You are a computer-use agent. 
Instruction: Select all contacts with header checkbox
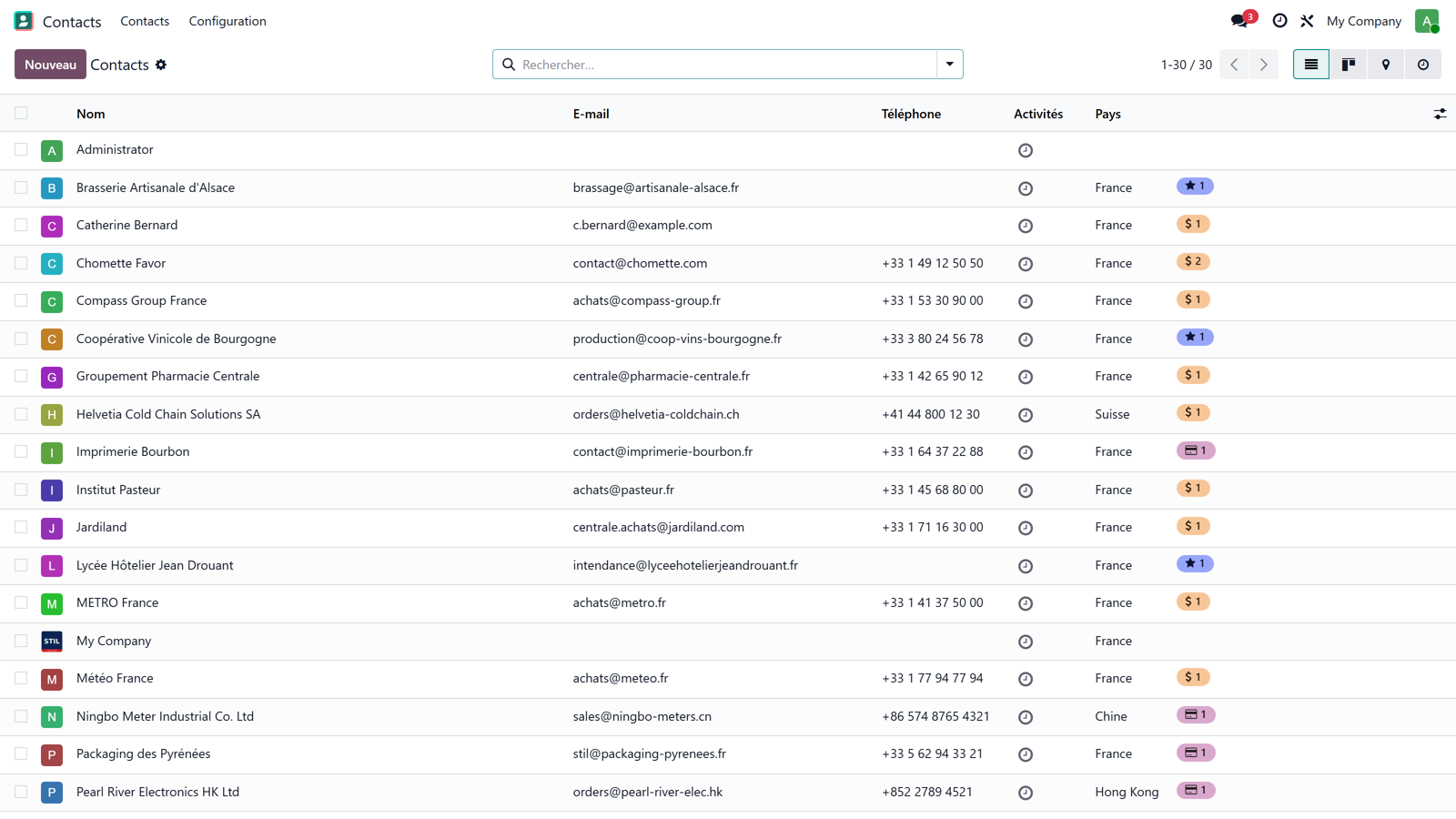[21, 113]
